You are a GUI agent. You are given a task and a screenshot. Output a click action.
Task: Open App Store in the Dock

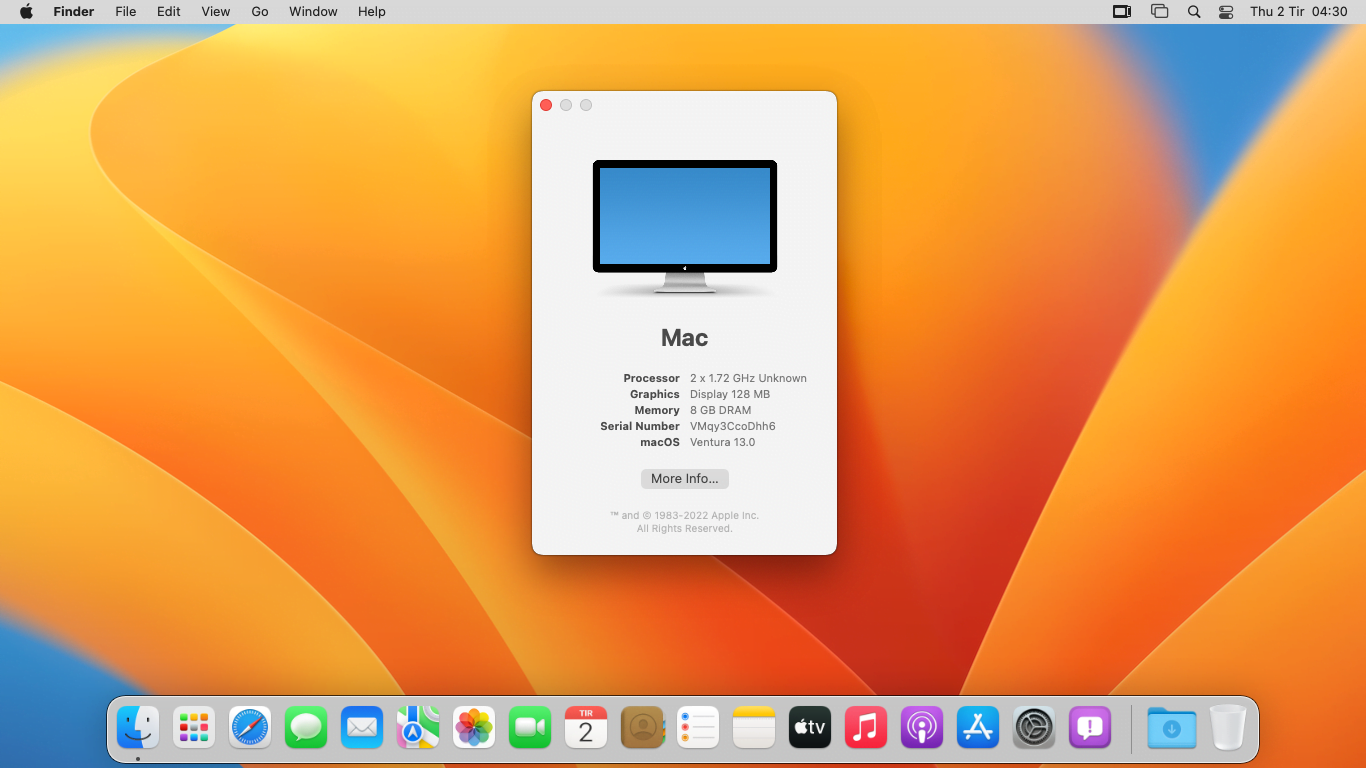(x=978, y=727)
